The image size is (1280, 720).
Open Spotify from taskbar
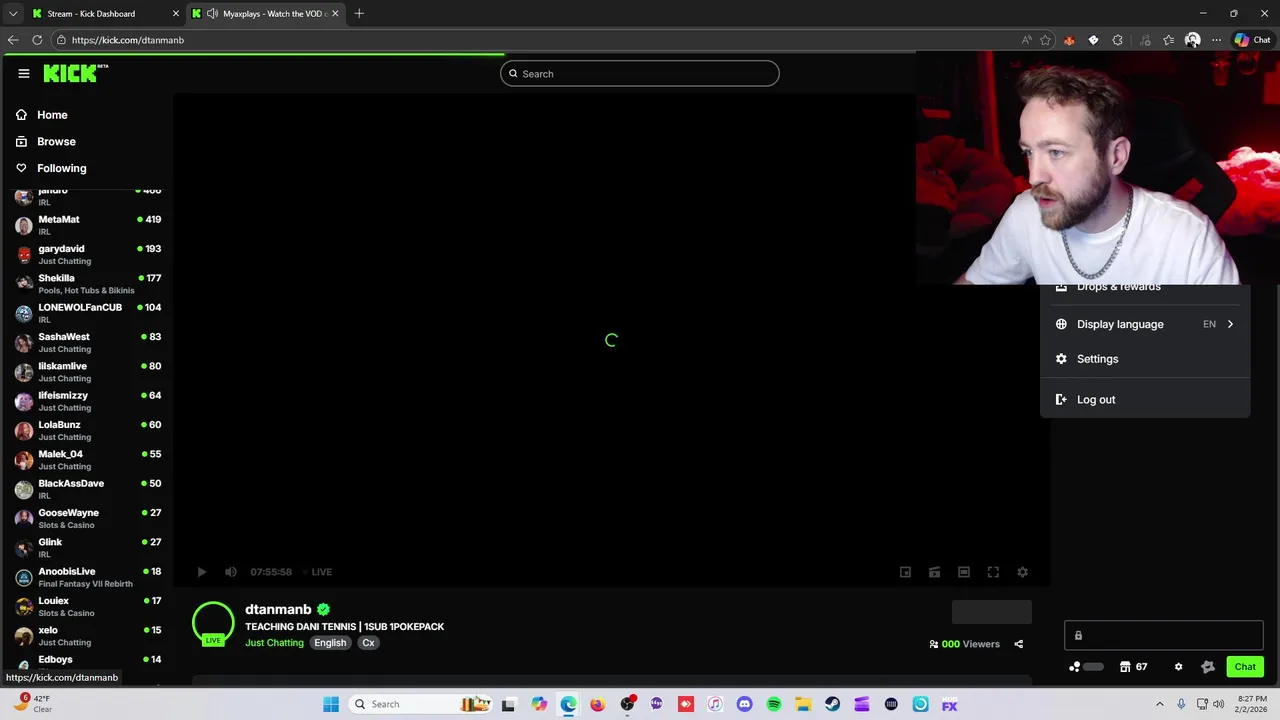click(x=774, y=704)
